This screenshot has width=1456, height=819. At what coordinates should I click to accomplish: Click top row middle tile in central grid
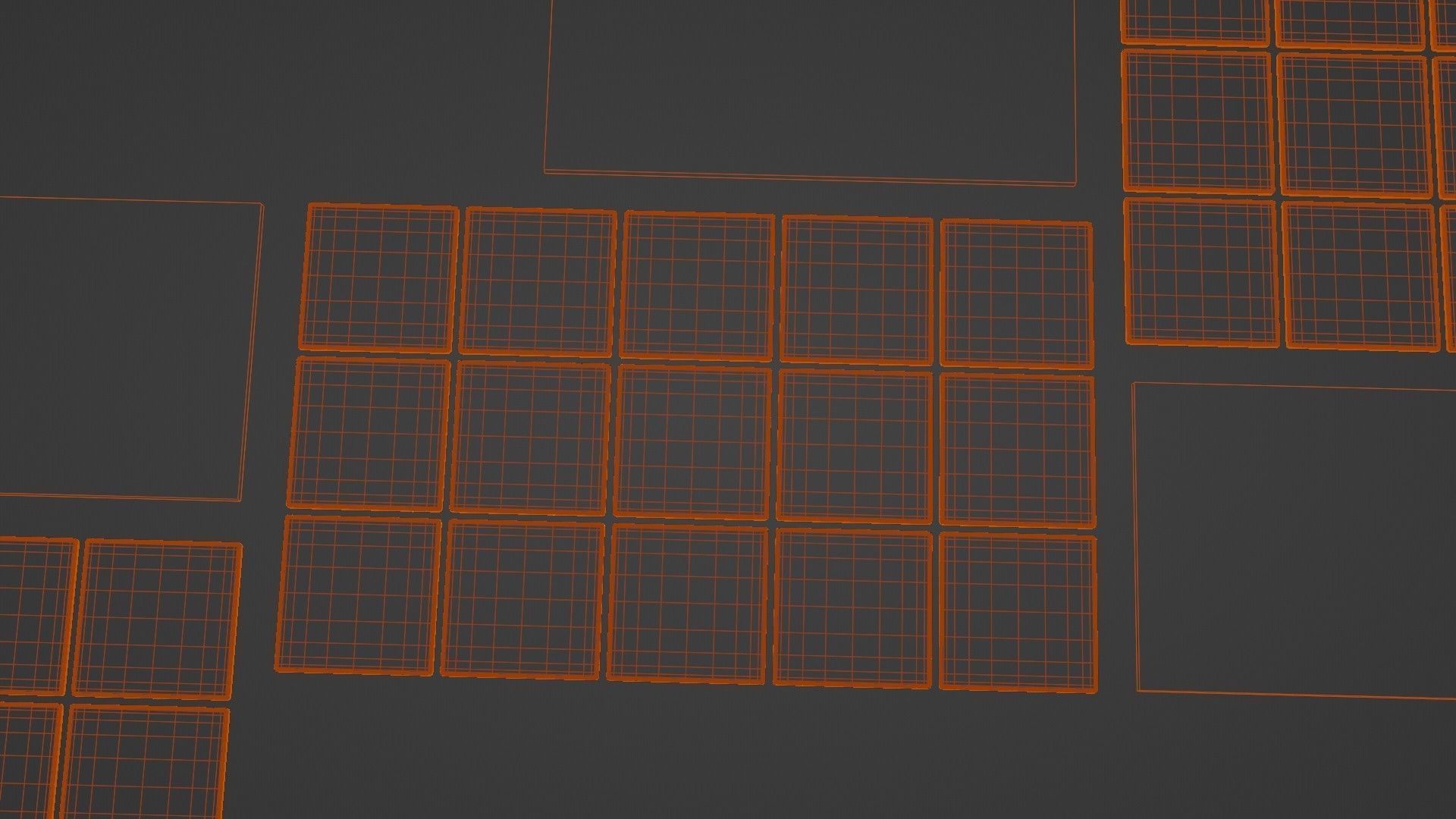click(698, 286)
